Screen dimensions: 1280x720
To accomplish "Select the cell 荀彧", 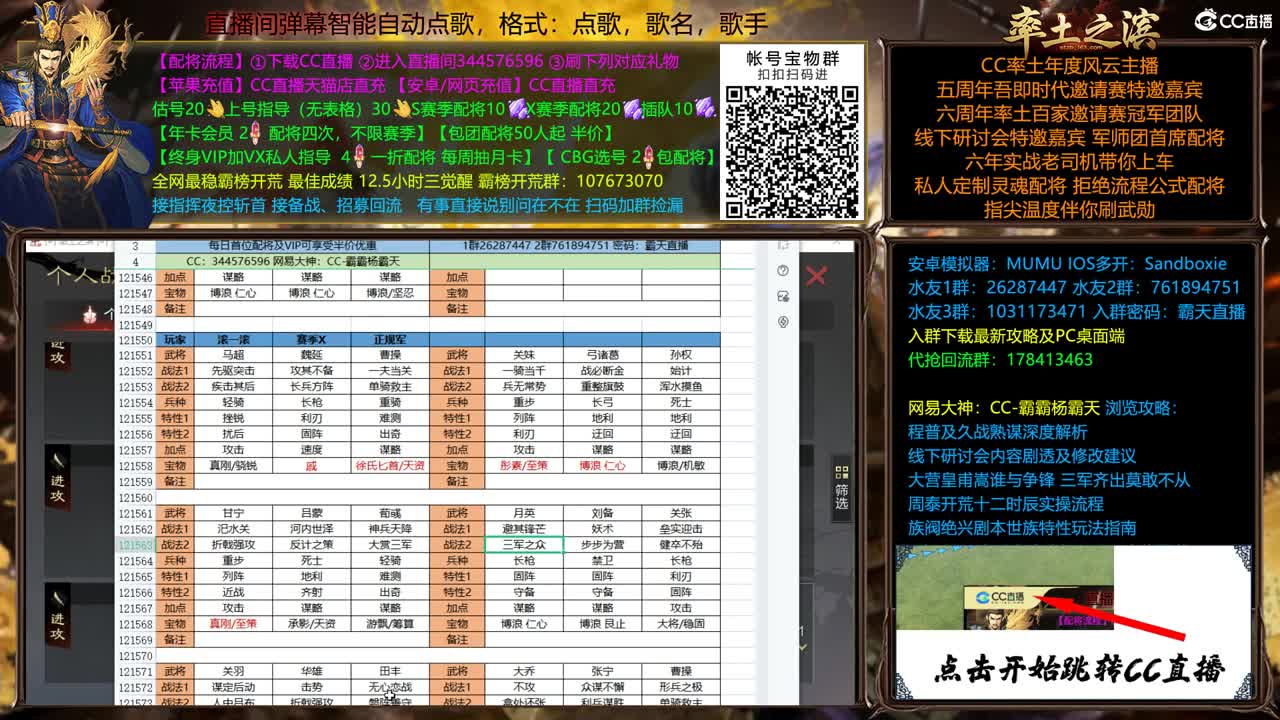I will (x=389, y=513).
